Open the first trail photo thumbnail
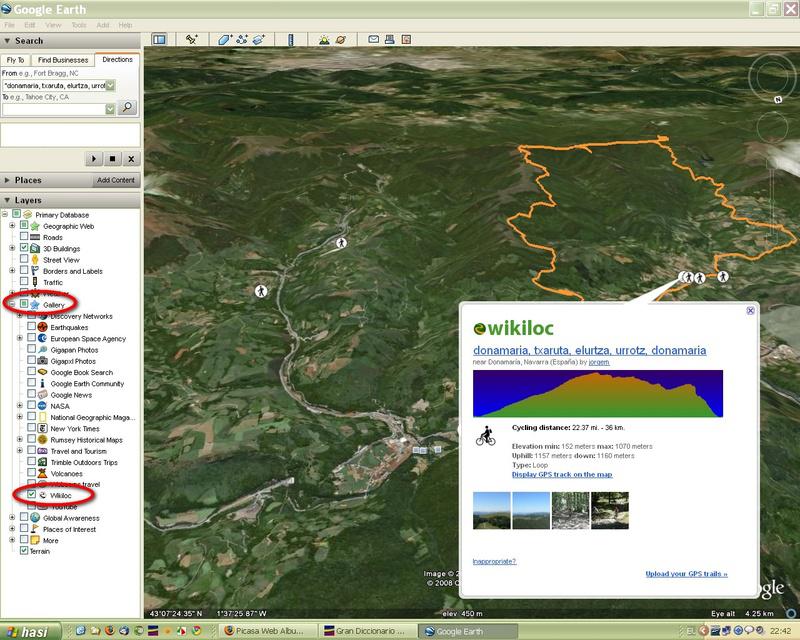Screen dimensions: 800x640 (x=491, y=510)
